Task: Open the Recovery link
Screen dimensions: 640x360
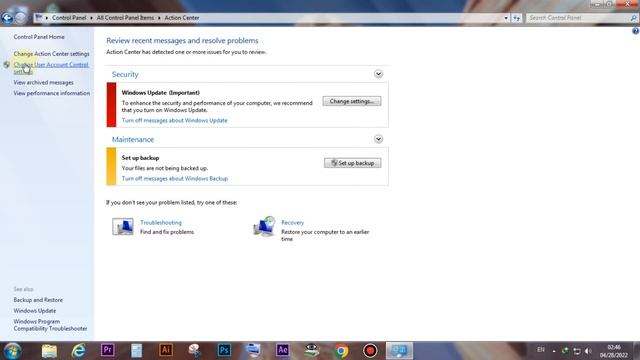Action: pyautogui.click(x=292, y=222)
